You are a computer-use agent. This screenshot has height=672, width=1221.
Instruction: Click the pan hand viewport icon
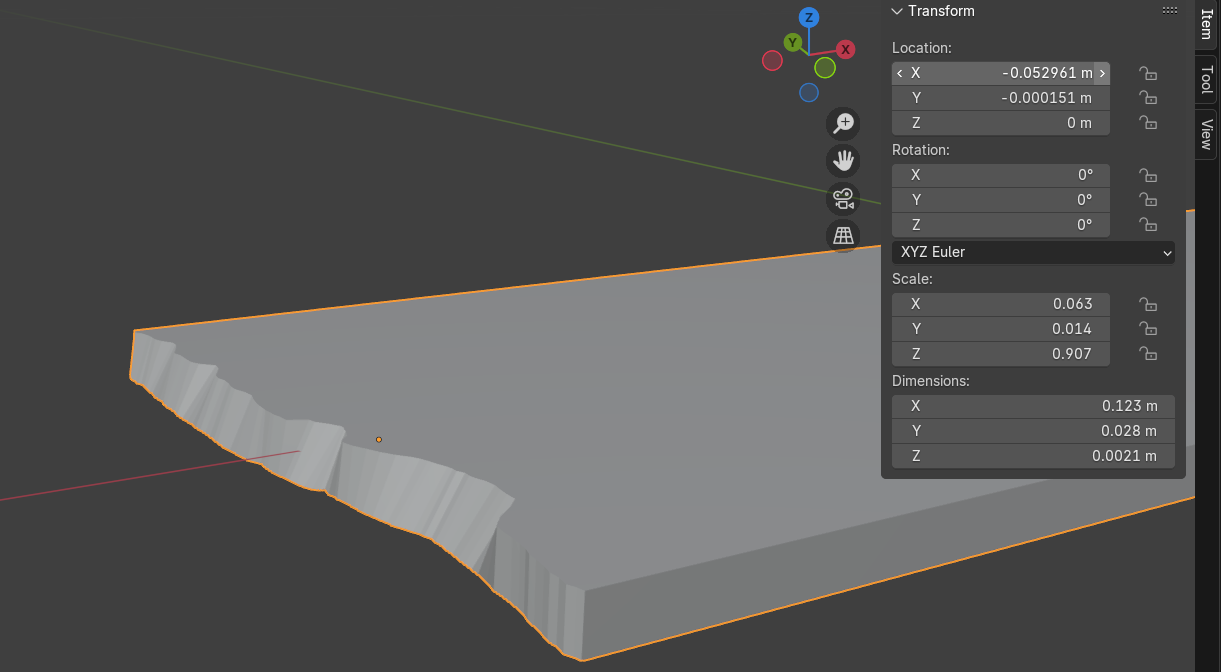click(x=844, y=160)
